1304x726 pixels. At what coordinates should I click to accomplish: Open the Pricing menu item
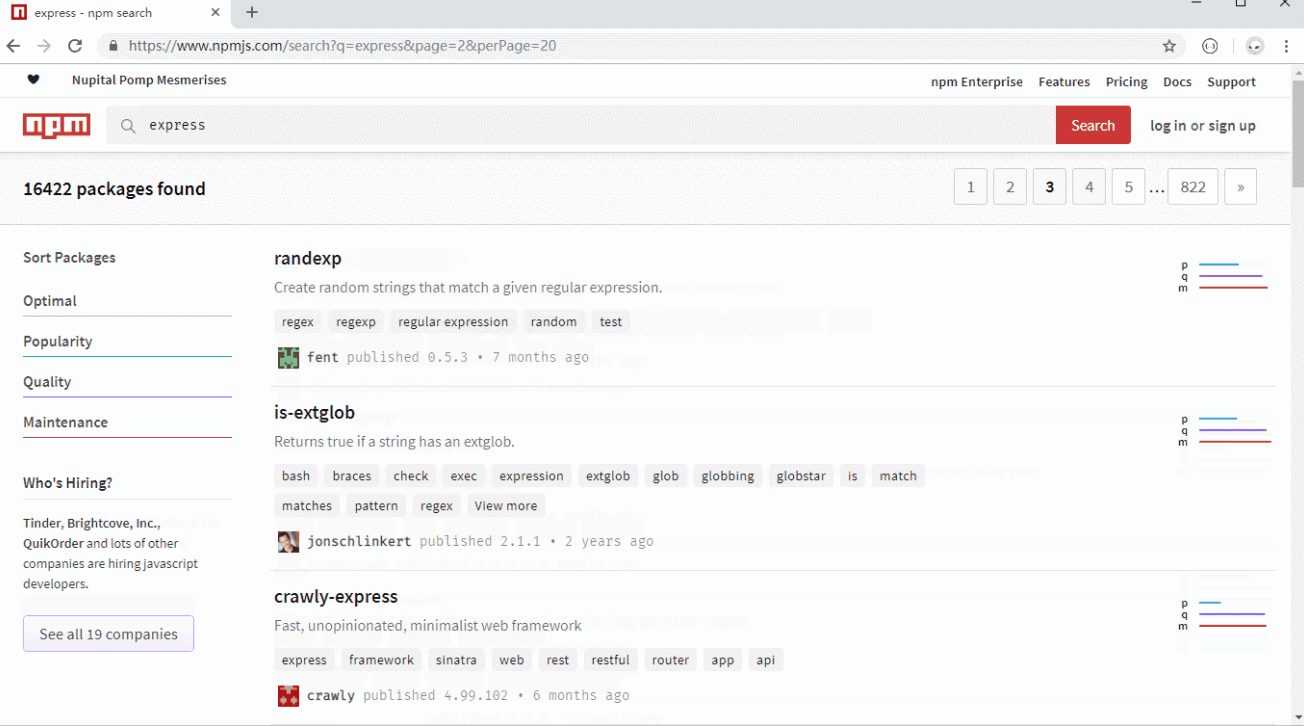pyautogui.click(x=1126, y=82)
